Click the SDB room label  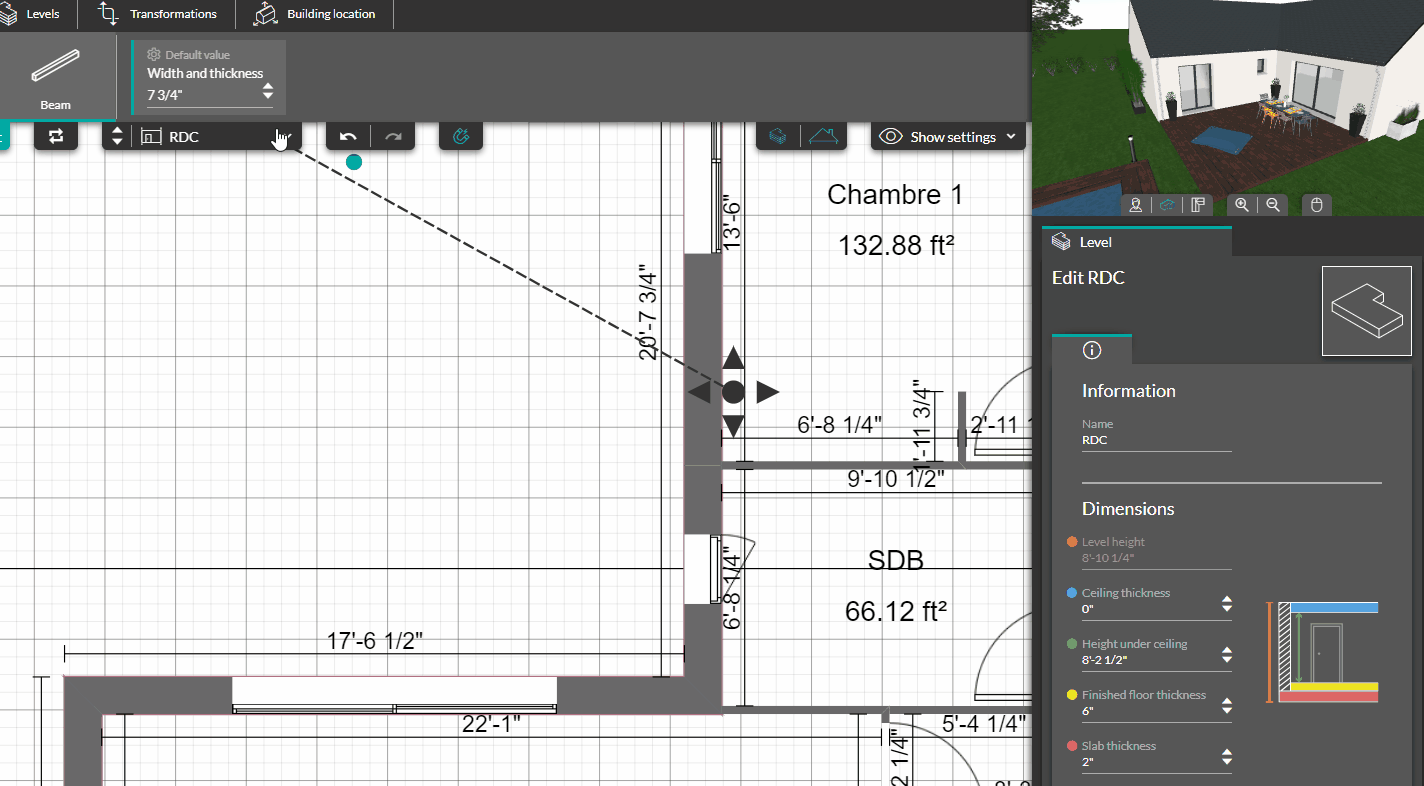896,560
